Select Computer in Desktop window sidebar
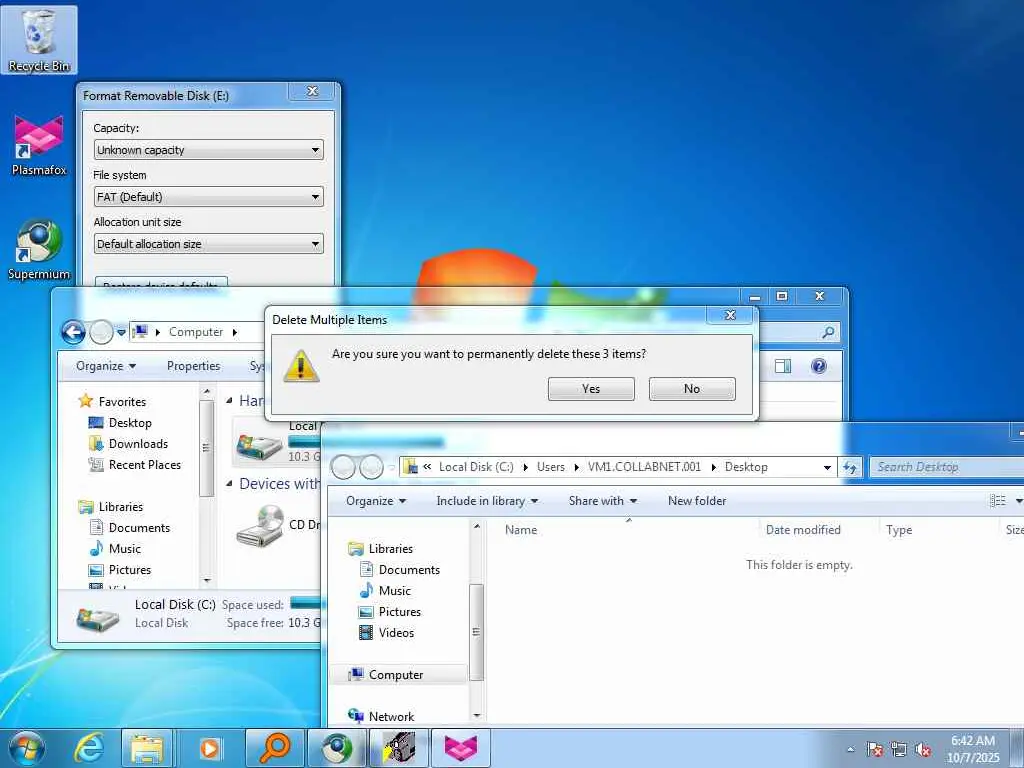 click(396, 675)
